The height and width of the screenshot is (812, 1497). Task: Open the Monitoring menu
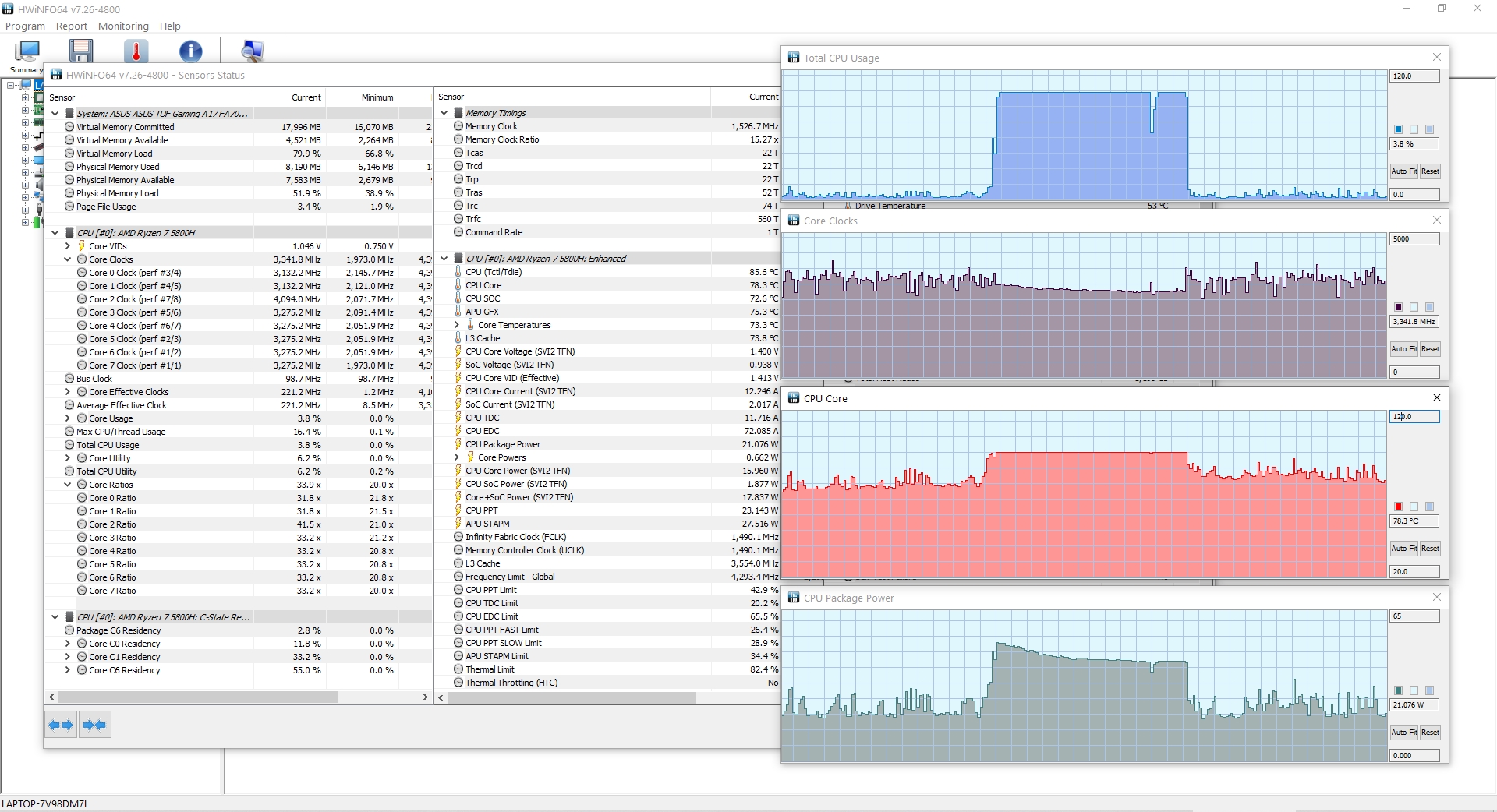click(122, 26)
